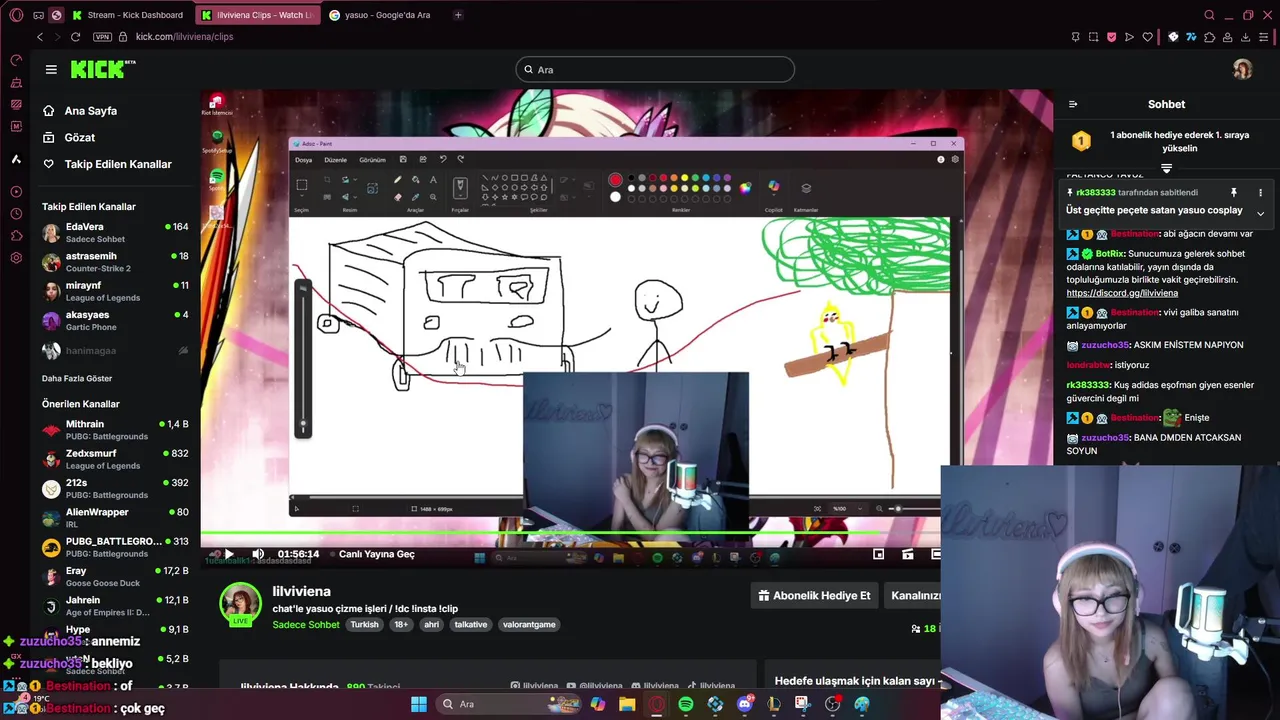
Task: Open Mithrain in recommended channels
Action: click(115, 430)
